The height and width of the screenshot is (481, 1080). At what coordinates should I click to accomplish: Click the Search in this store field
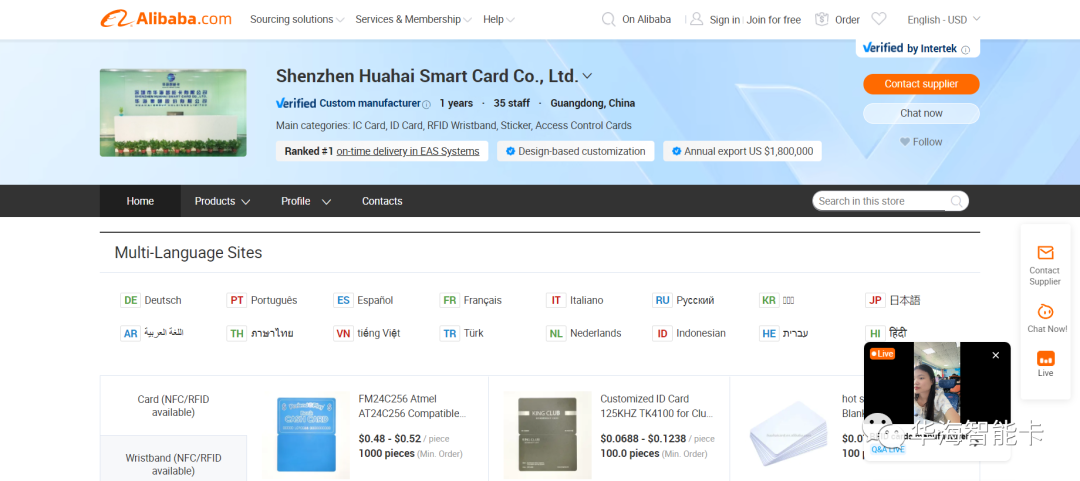coord(882,201)
